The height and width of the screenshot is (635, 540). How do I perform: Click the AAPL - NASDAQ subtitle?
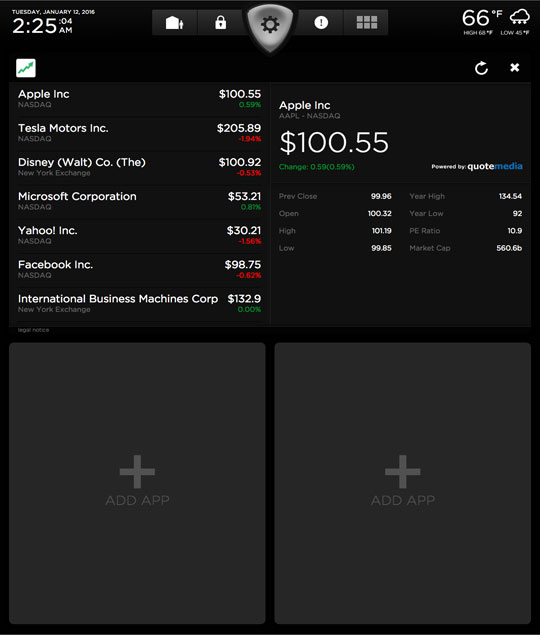coord(309,116)
